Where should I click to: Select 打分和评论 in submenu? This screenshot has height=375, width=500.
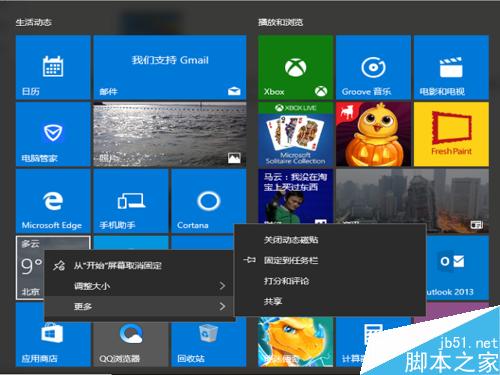(x=330, y=281)
